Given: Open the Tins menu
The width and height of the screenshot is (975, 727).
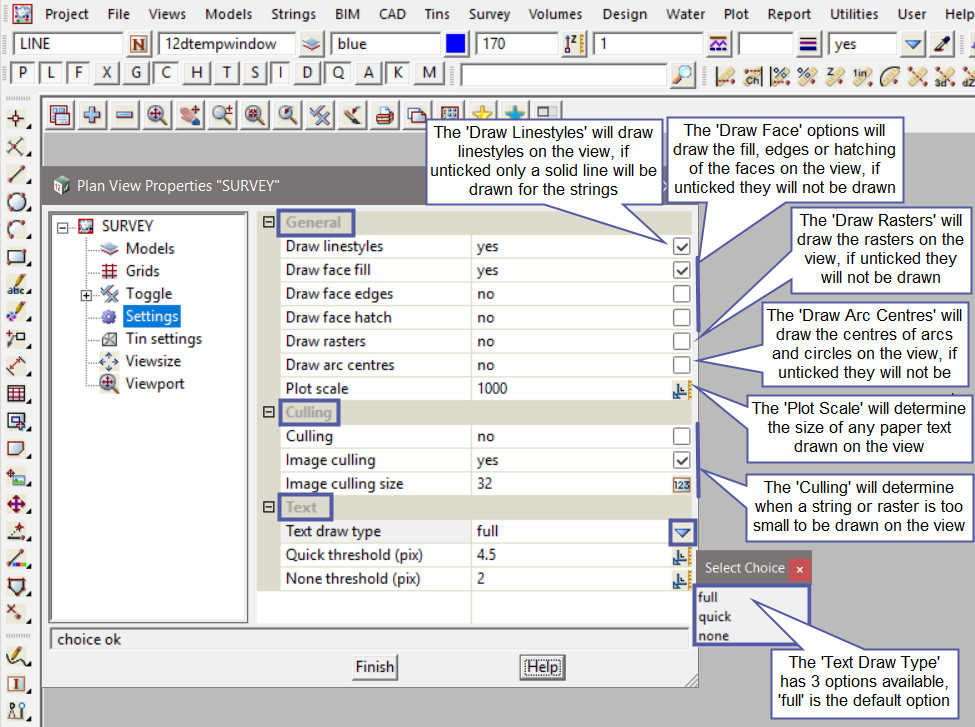Looking at the screenshot, I should click(434, 14).
